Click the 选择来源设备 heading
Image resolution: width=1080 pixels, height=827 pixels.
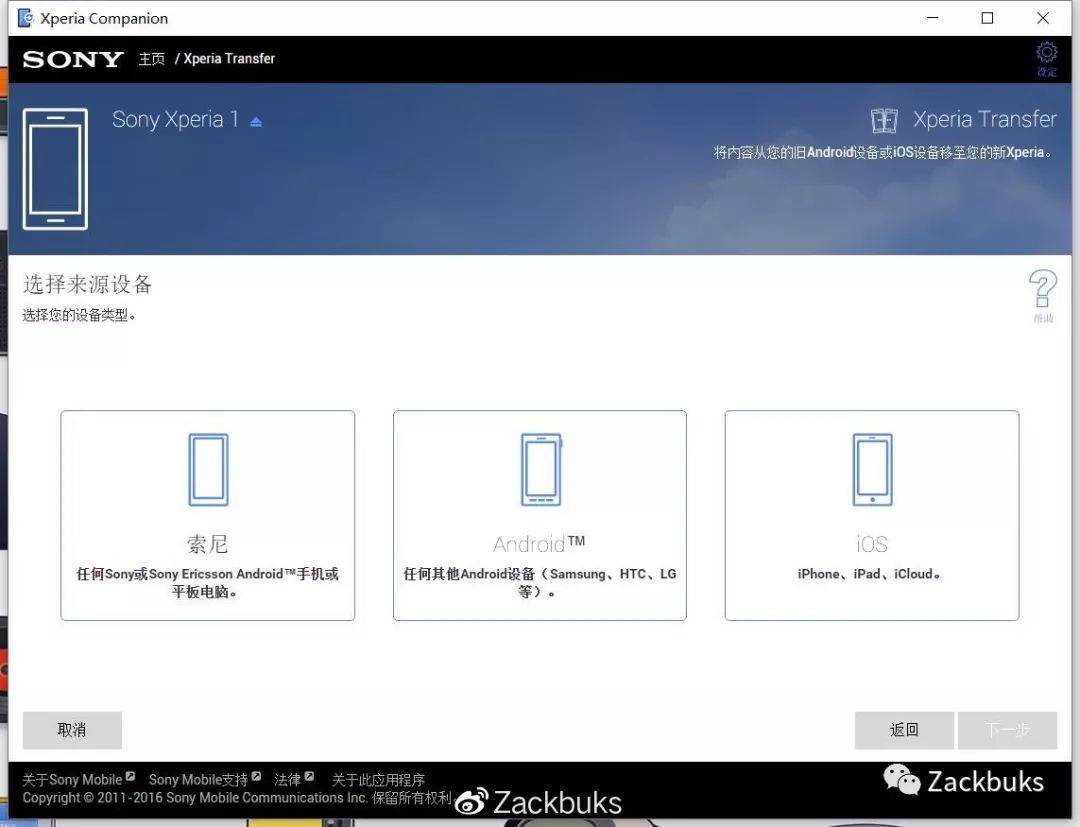tap(87, 284)
